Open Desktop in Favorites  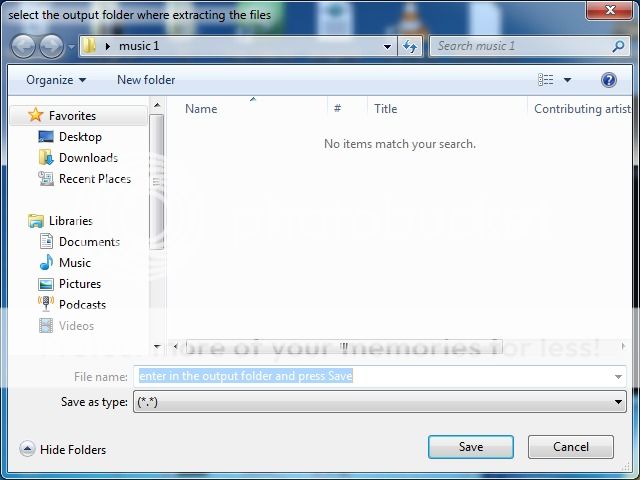[x=80, y=137]
